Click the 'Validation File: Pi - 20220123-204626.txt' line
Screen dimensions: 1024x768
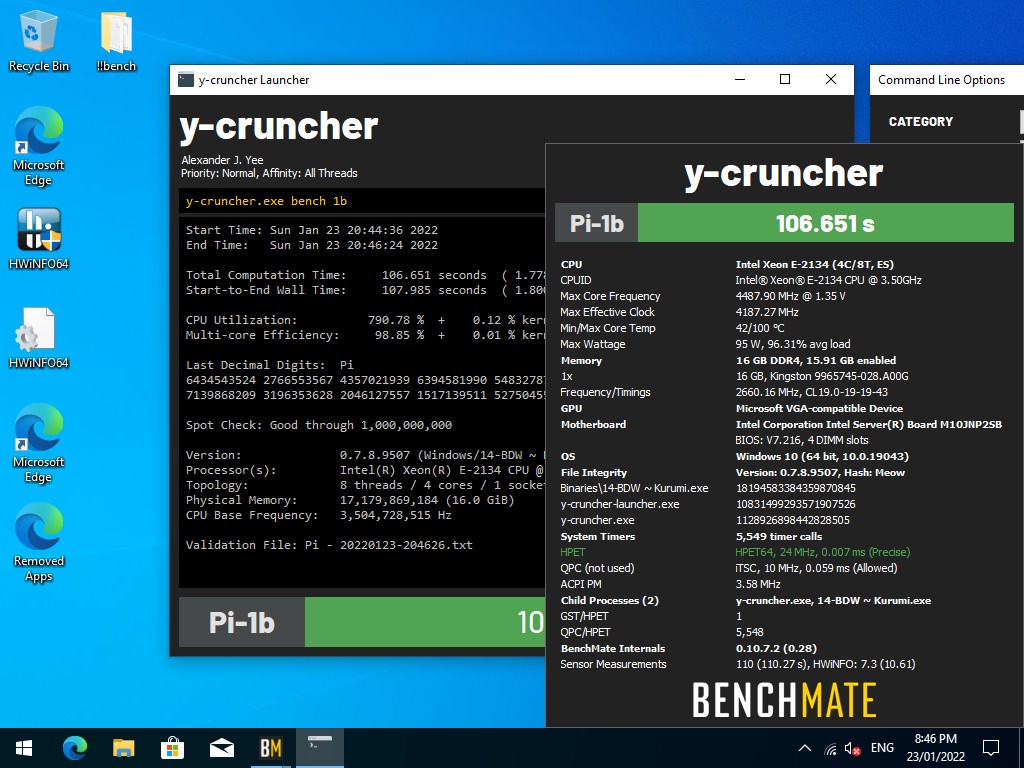coord(329,545)
